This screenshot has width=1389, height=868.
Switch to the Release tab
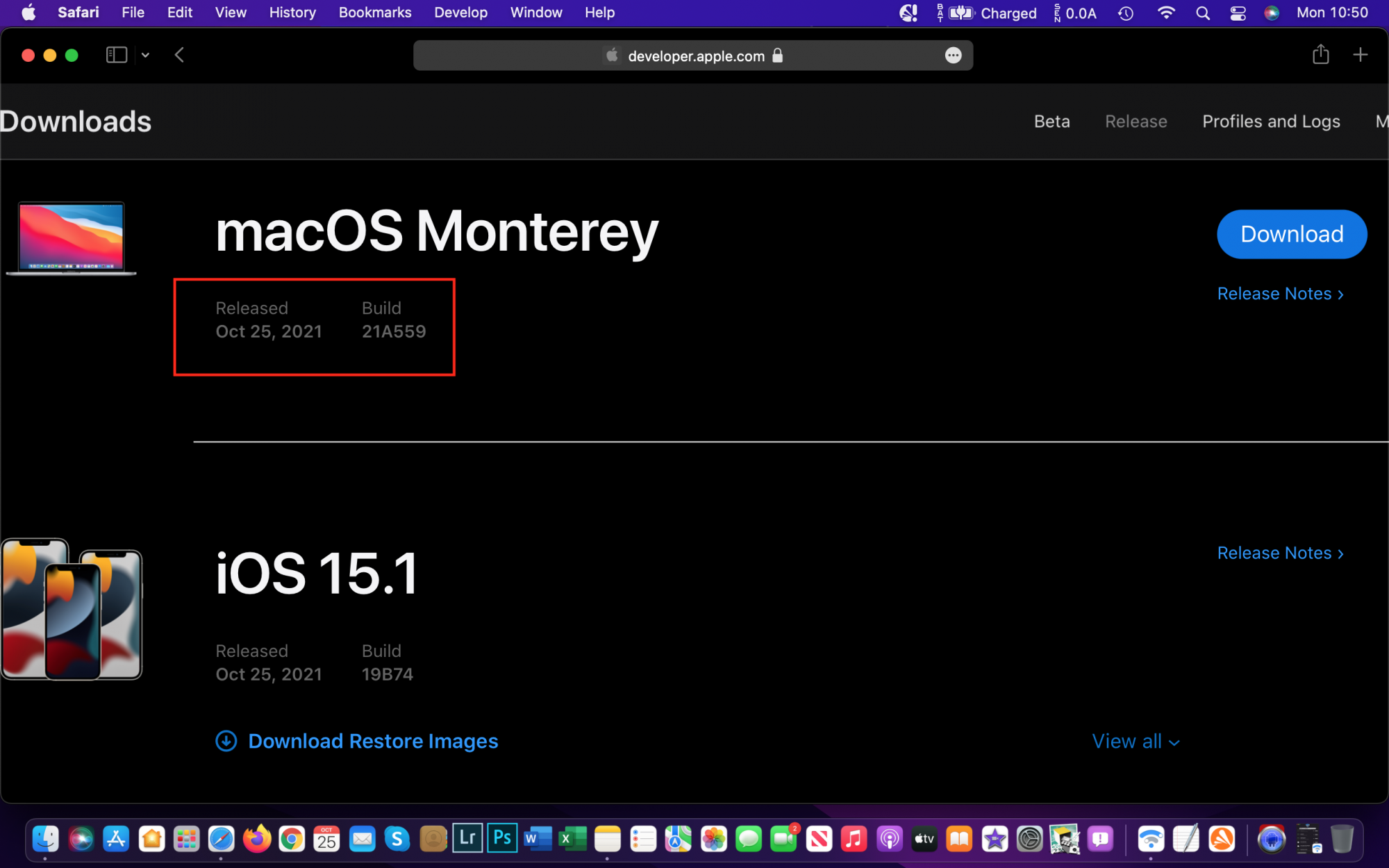(x=1136, y=122)
